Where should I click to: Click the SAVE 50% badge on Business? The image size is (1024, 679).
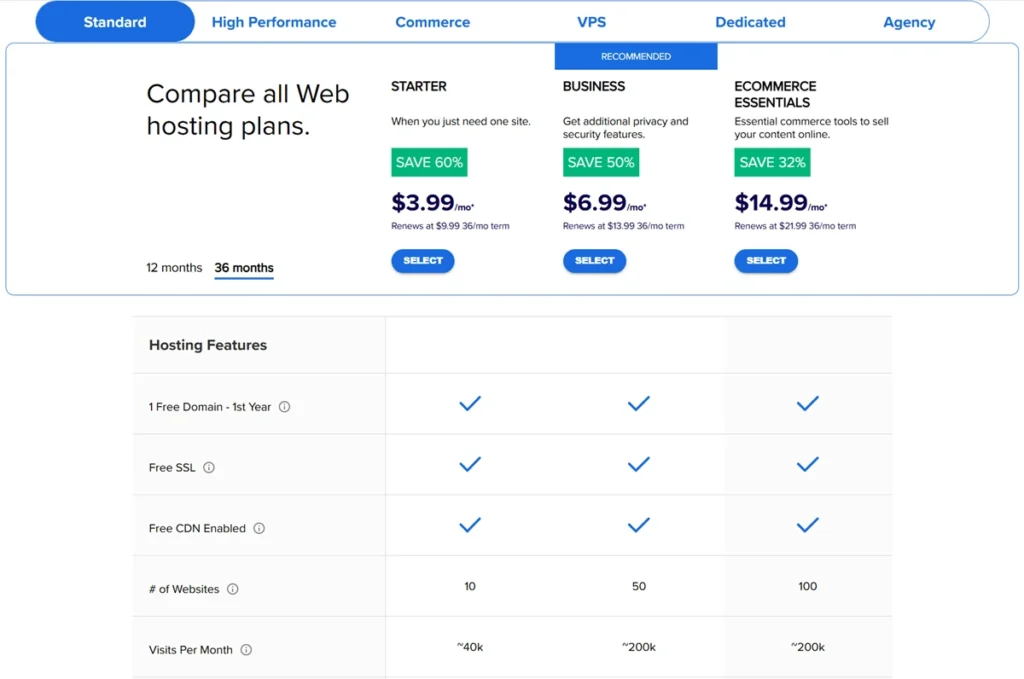pos(600,162)
